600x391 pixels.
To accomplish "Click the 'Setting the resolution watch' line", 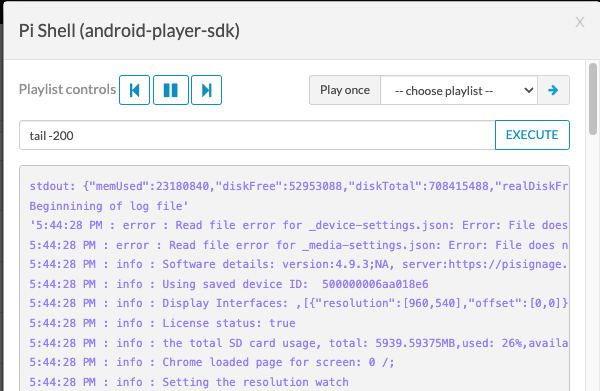I will click(x=189, y=382).
